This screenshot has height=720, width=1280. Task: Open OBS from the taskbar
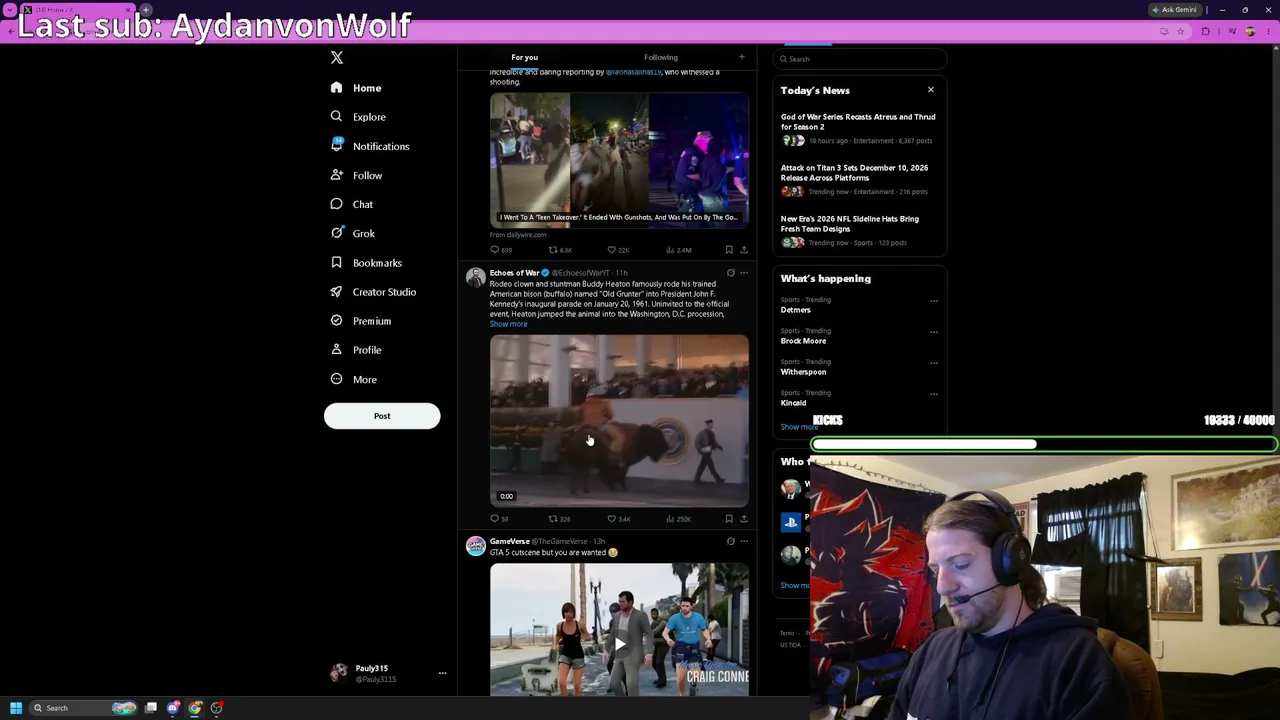coord(217,708)
